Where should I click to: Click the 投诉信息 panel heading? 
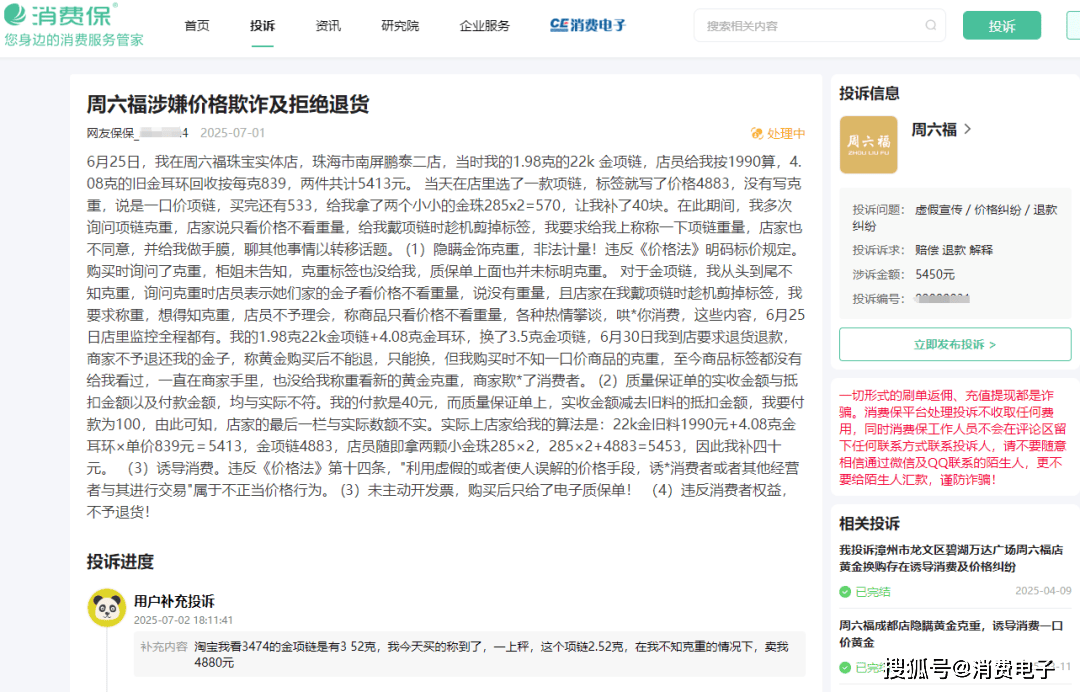[x=869, y=93]
